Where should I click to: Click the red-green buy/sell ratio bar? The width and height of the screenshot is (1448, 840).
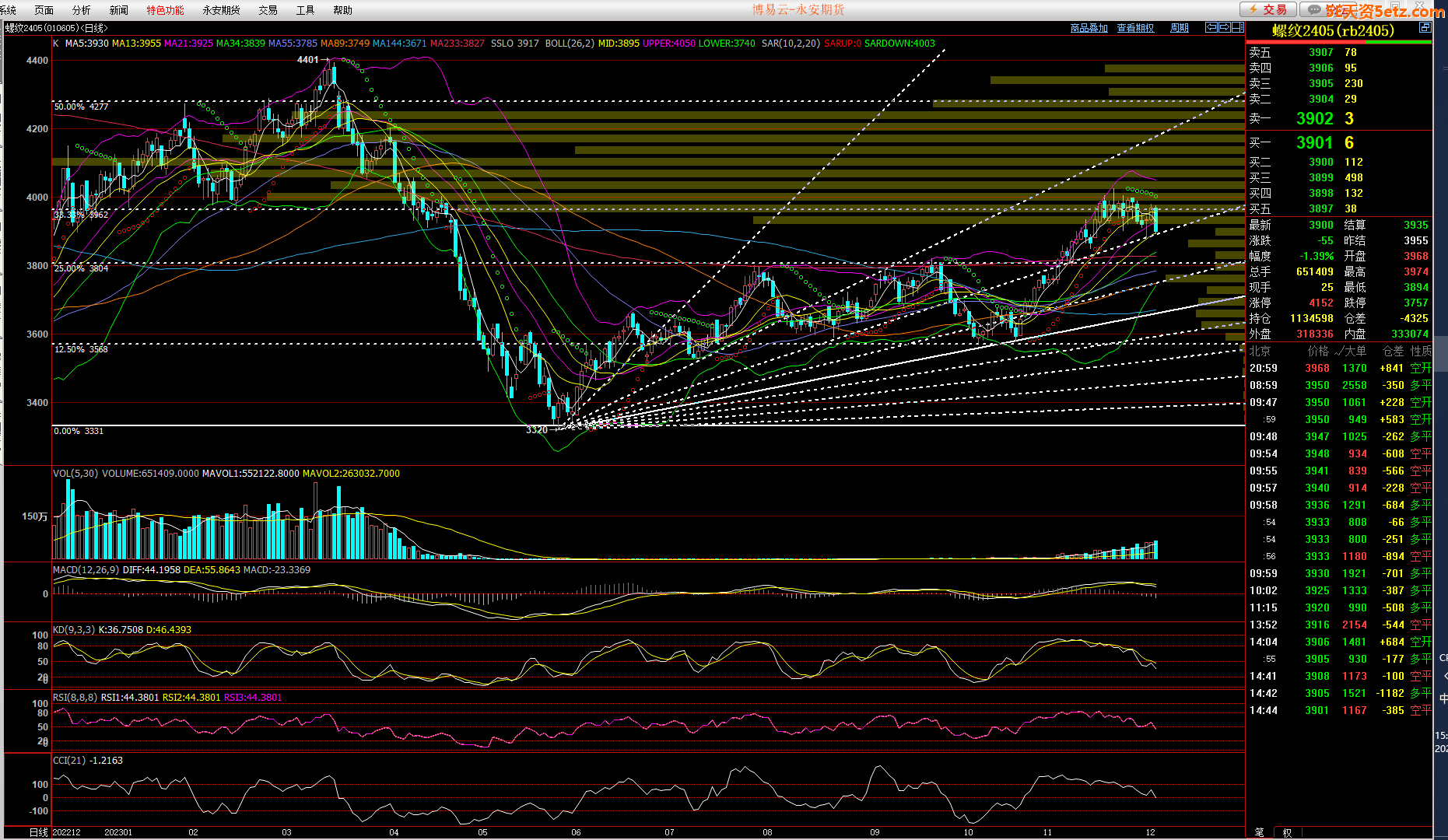point(1338,42)
